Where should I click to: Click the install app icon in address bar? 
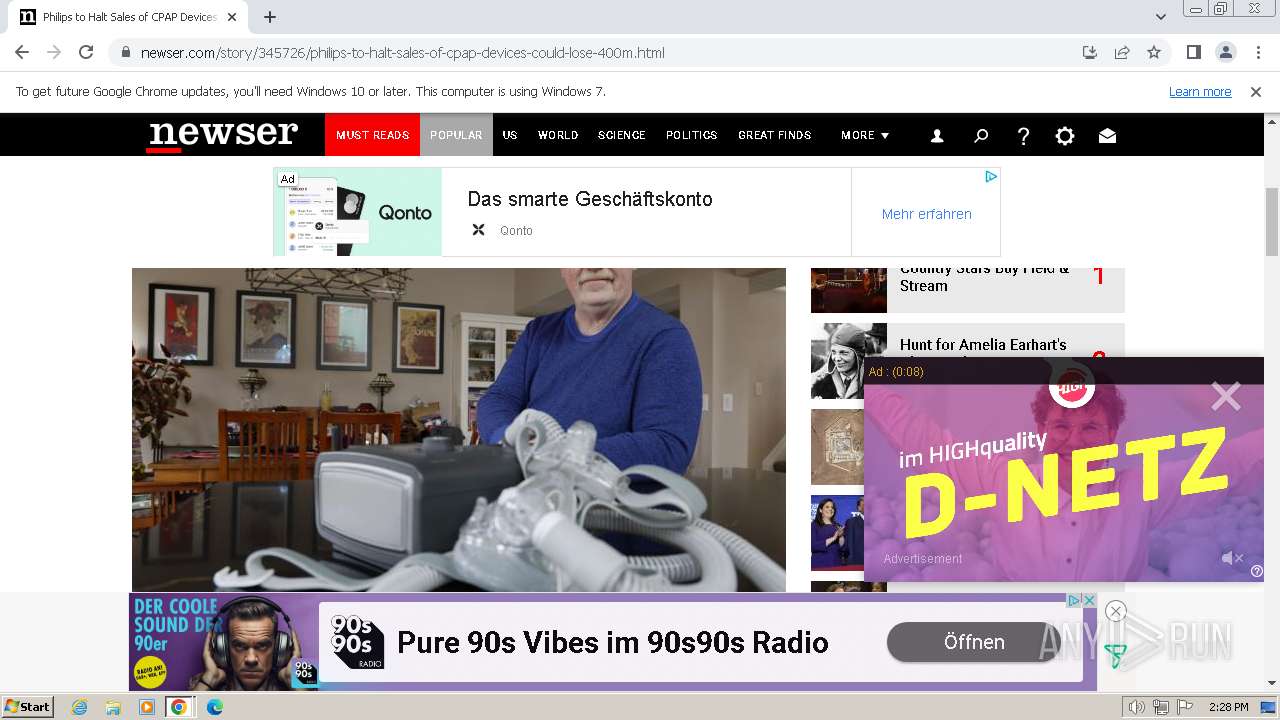click(1090, 53)
